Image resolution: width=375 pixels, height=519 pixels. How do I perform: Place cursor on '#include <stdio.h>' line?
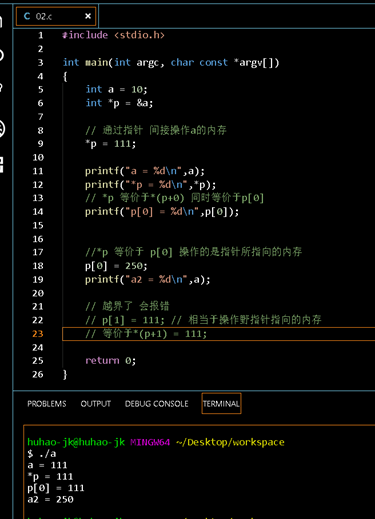pyautogui.click(x=113, y=35)
